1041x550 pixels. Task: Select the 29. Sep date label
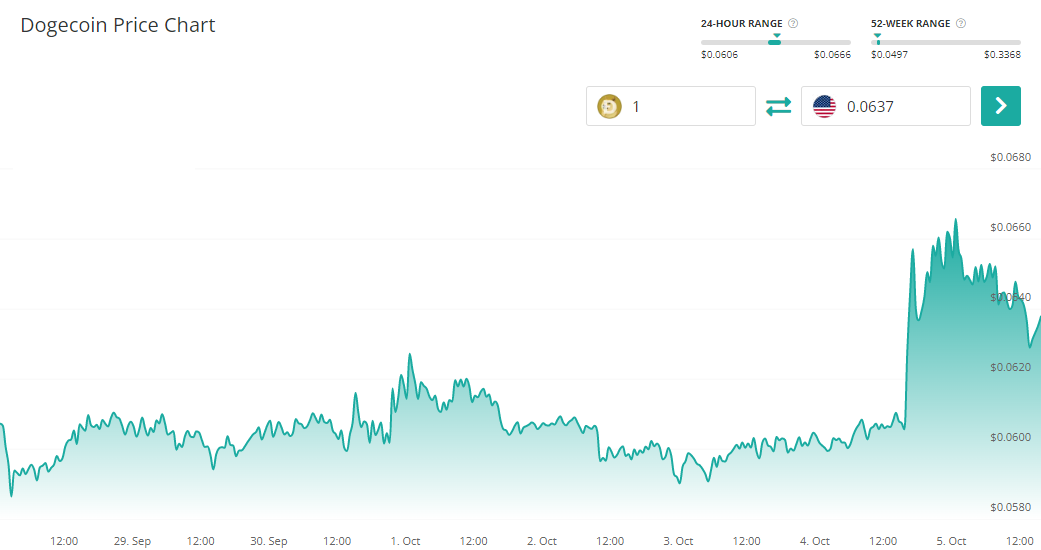pyautogui.click(x=132, y=541)
